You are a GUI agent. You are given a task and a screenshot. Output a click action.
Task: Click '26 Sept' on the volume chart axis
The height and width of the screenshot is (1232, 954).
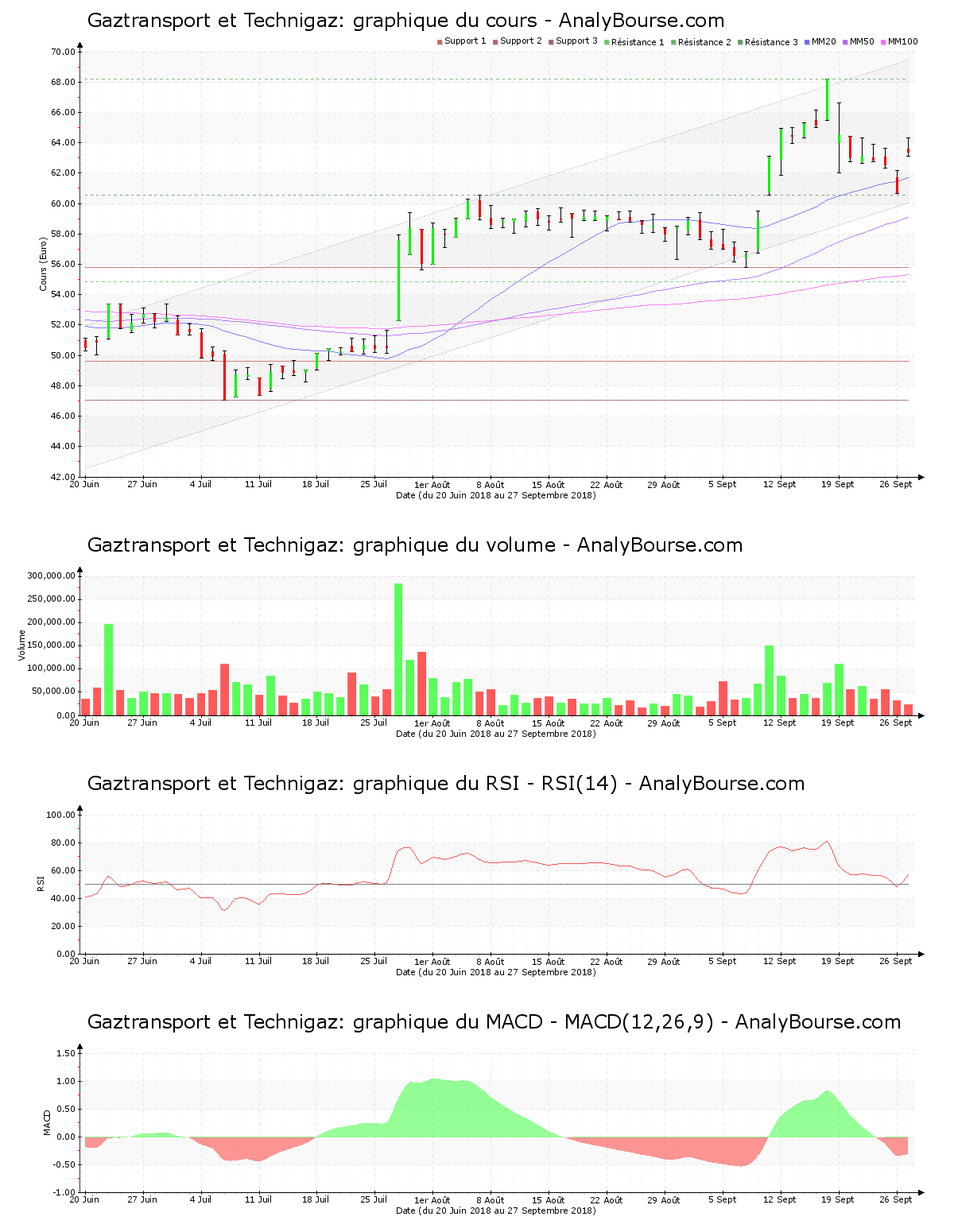[x=896, y=723]
